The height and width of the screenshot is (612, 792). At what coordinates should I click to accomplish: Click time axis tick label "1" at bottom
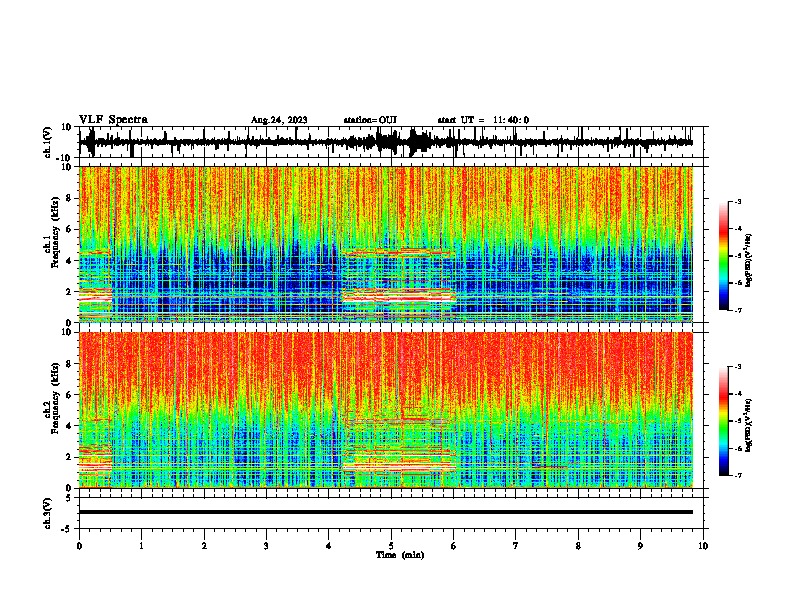(x=141, y=546)
